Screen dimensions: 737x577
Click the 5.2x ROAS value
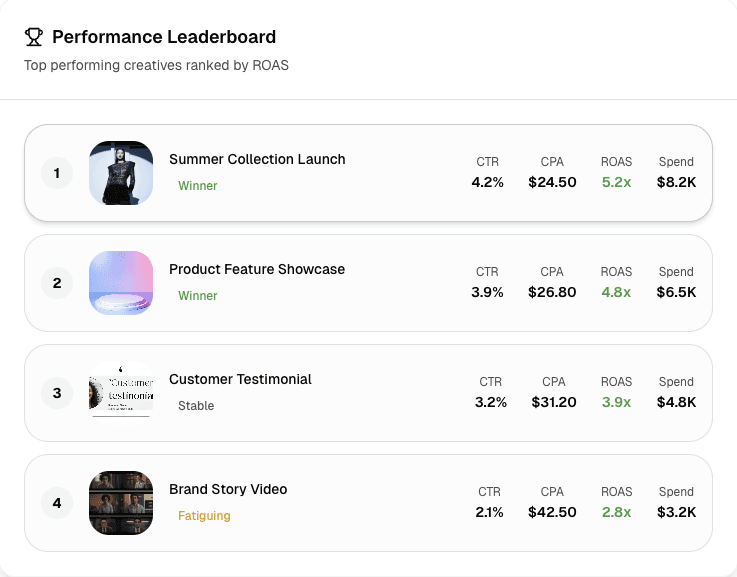click(616, 182)
